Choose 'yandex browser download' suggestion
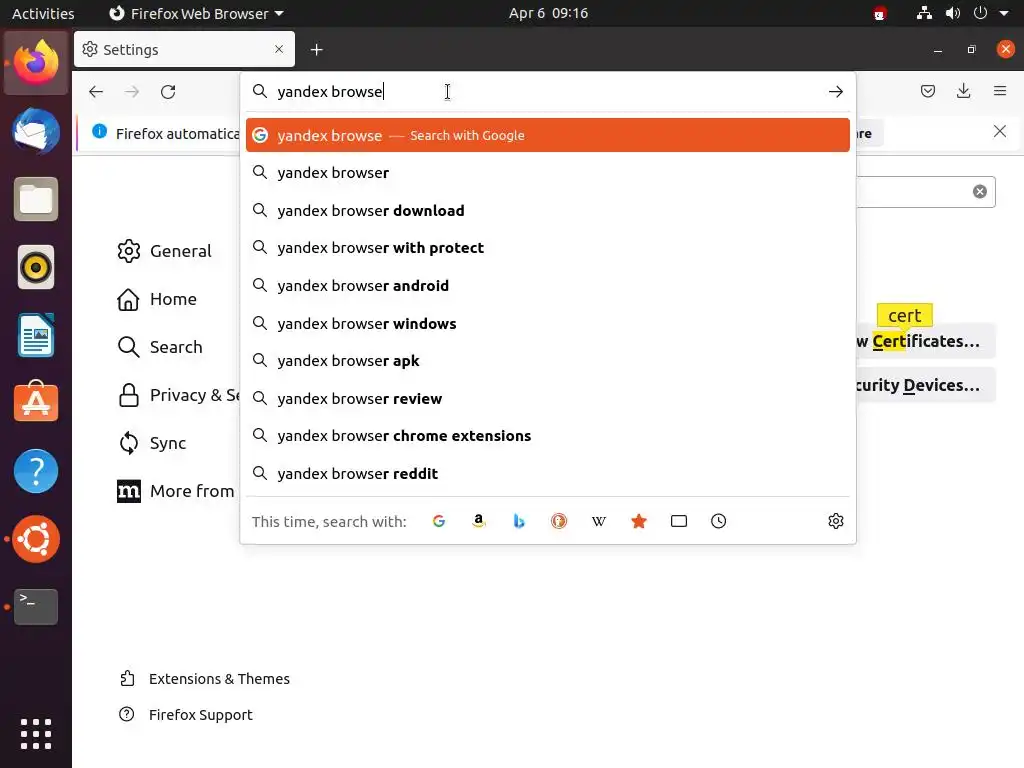The height and width of the screenshot is (768, 1024). point(547,210)
